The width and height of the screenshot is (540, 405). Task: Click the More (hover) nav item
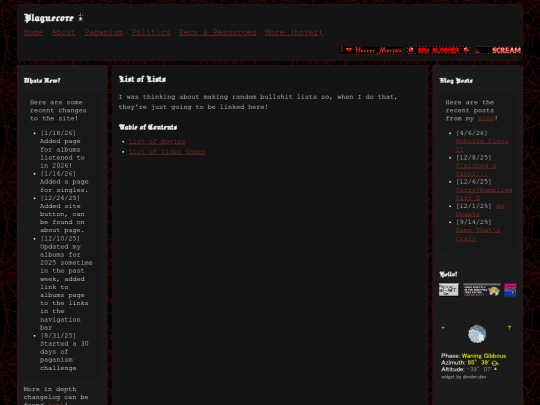(x=294, y=32)
